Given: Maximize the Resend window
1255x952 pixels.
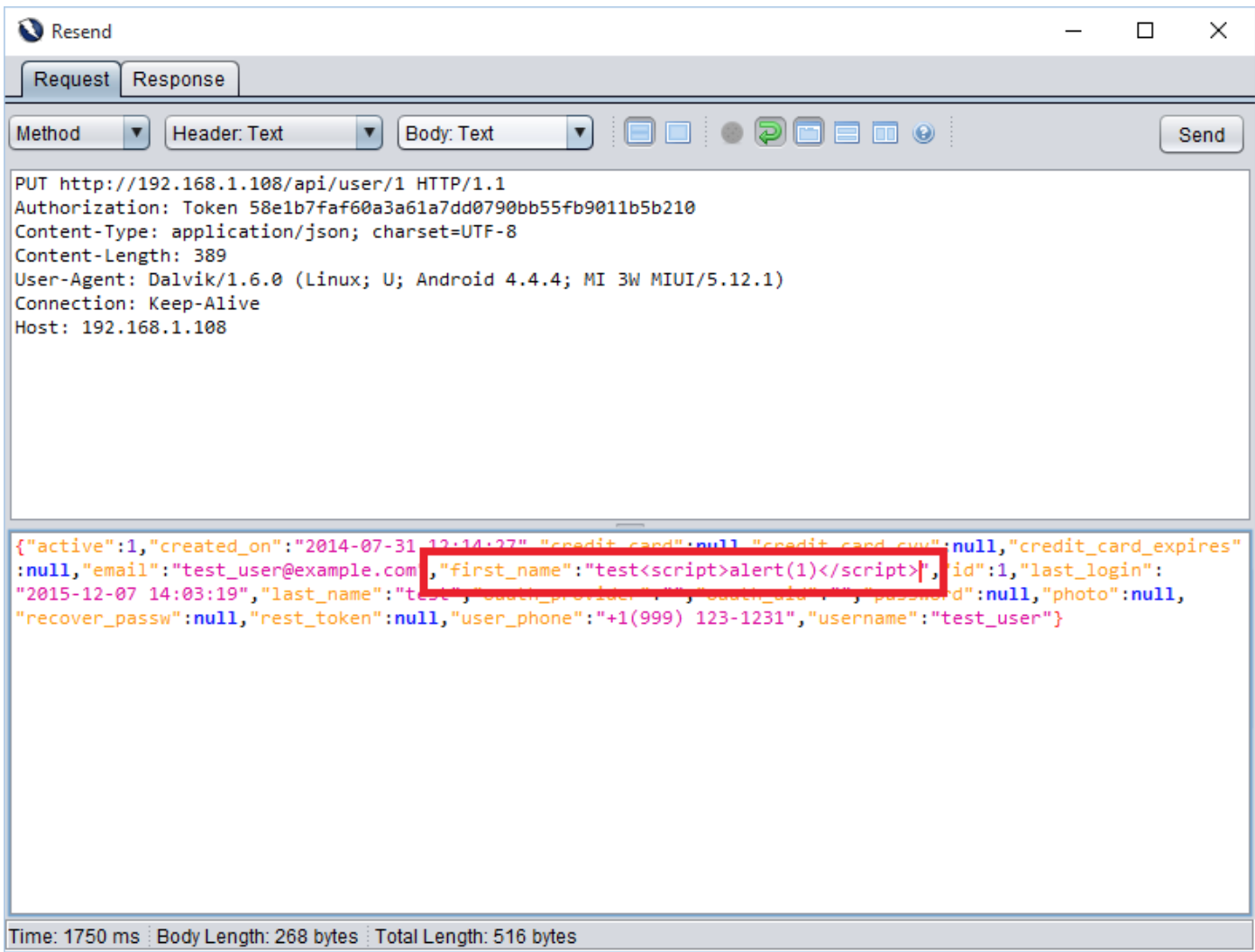Looking at the screenshot, I should [x=1145, y=31].
